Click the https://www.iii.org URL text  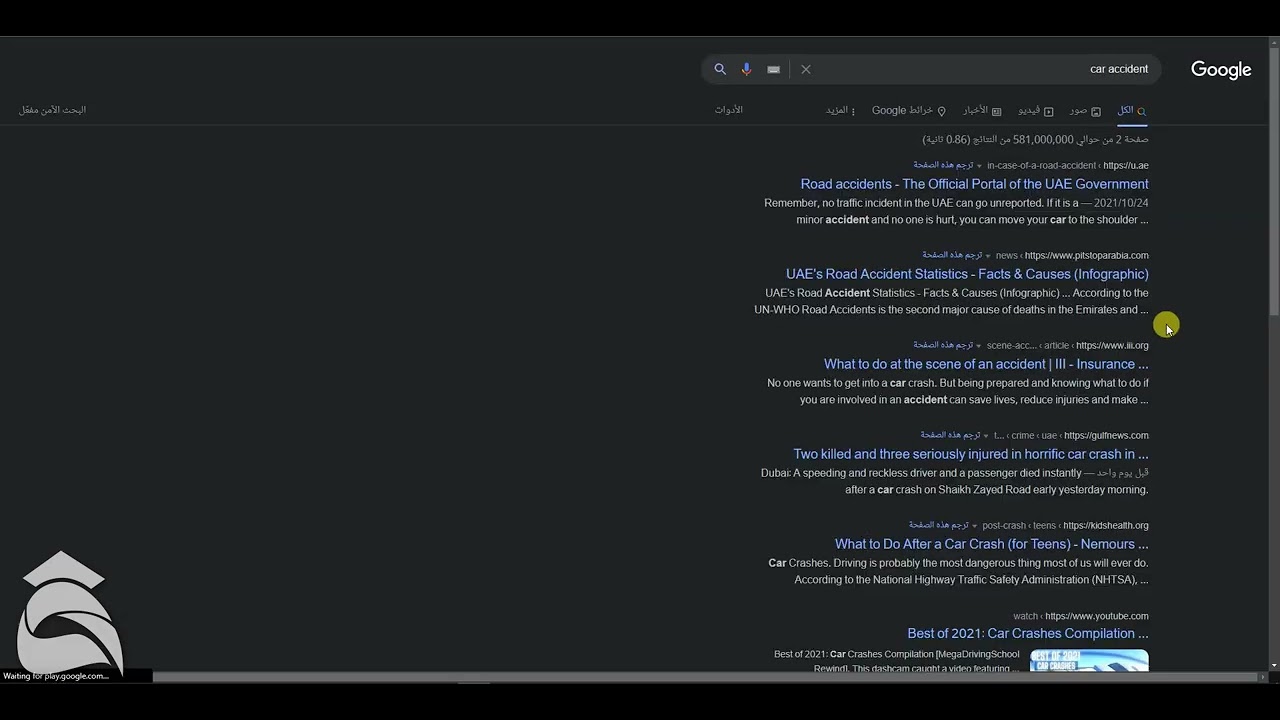1112,346
